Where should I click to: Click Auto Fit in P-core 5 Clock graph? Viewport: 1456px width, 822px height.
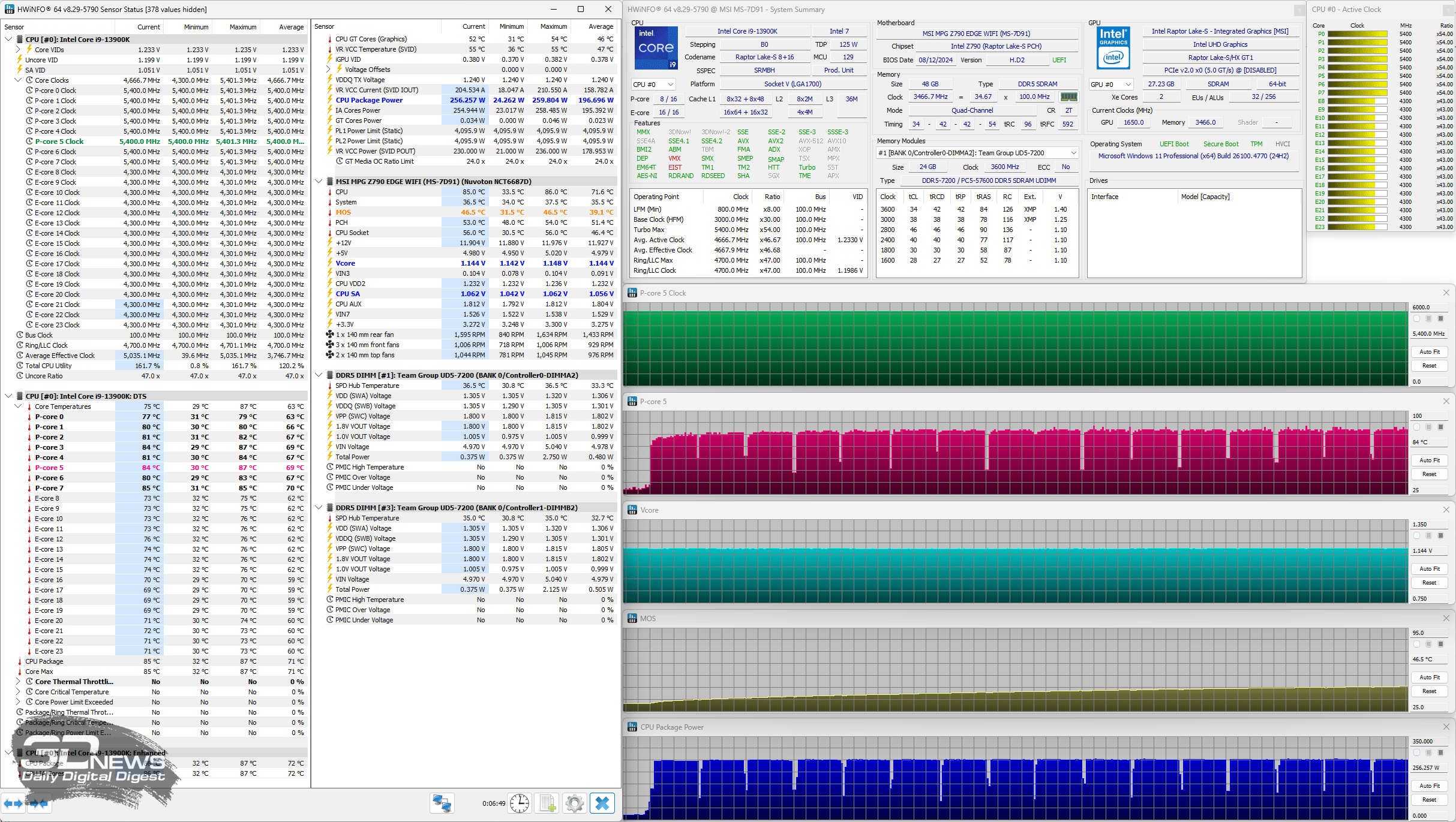point(1429,352)
